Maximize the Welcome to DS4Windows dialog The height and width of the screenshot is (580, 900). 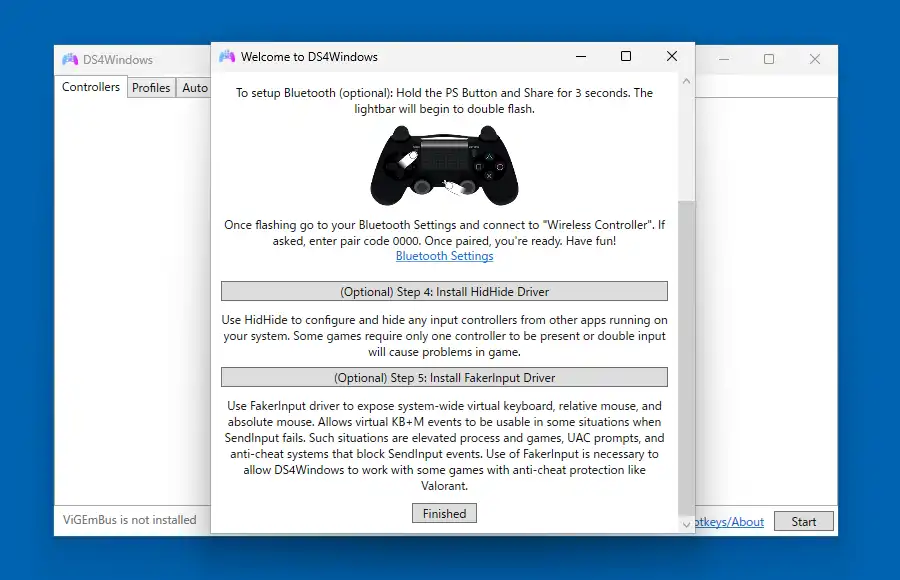pyautogui.click(x=626, y=56)
